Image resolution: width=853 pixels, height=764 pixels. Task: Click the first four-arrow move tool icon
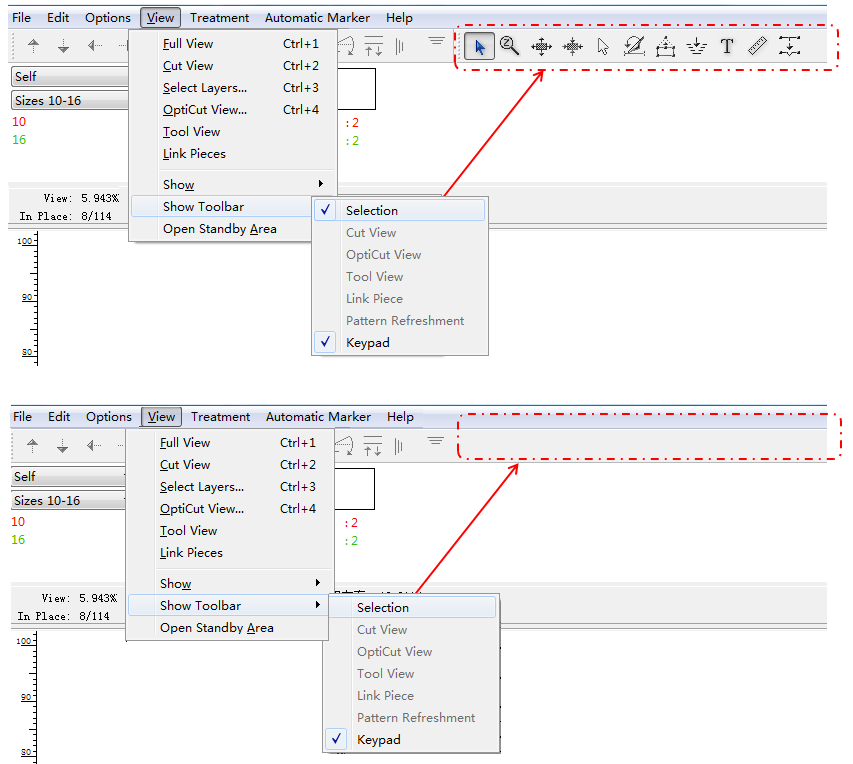[x=541, y=46]
